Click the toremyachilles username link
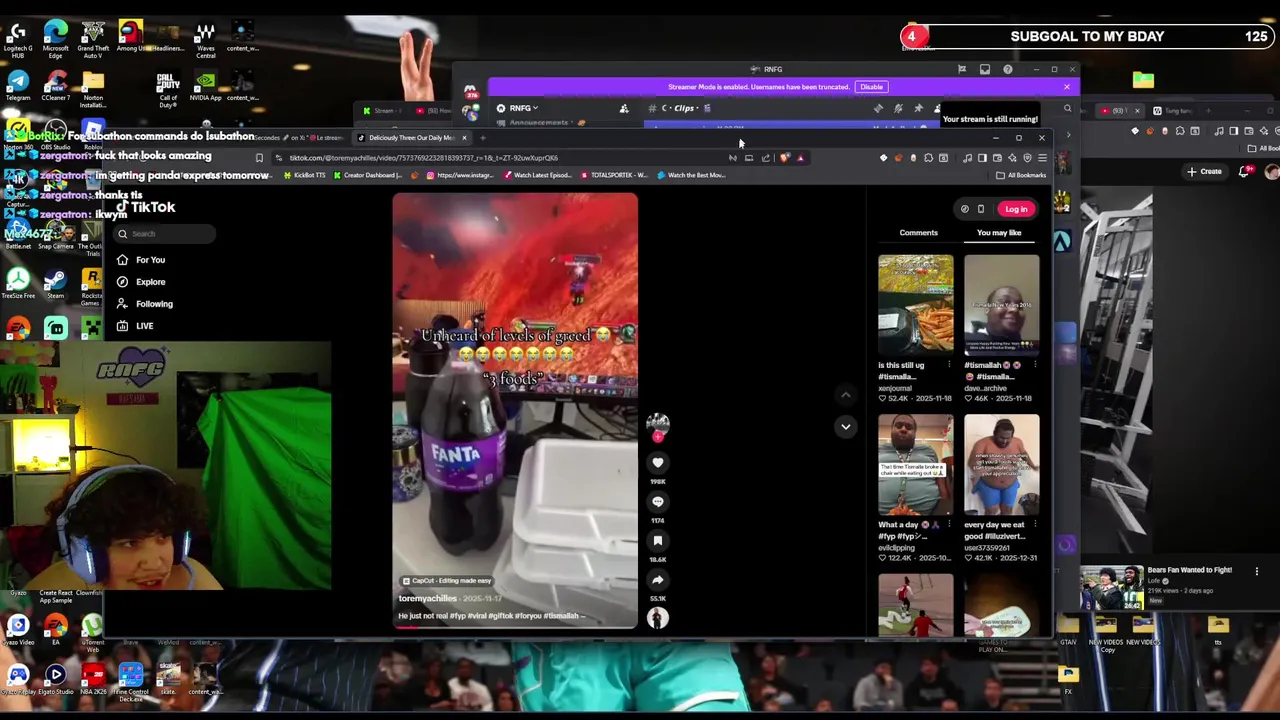Screen dimensions: 1280x720 point(427,598)
